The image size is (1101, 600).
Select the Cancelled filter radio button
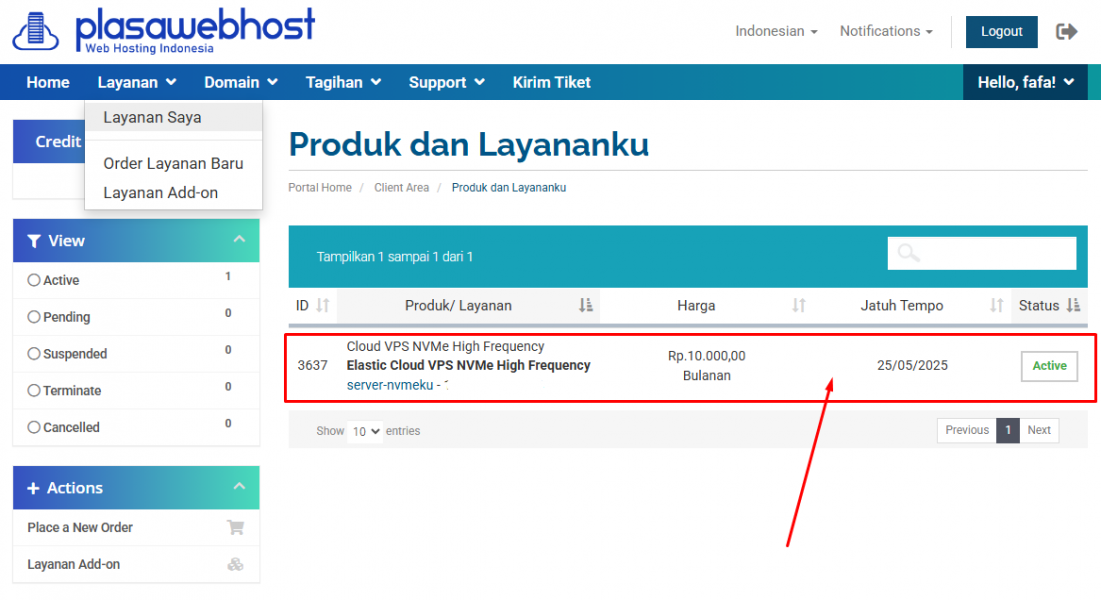34,427
